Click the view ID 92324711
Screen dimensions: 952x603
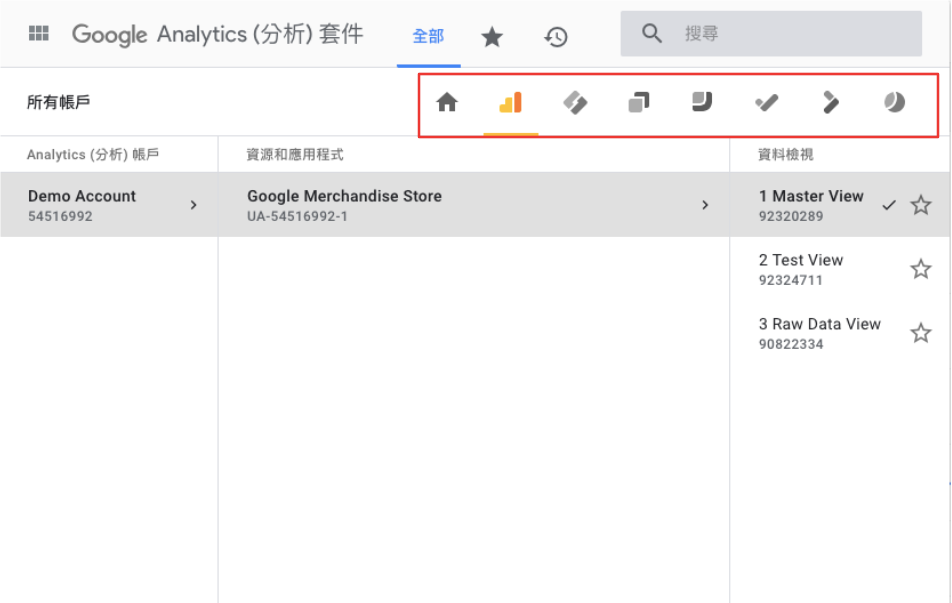pos(790,280)
